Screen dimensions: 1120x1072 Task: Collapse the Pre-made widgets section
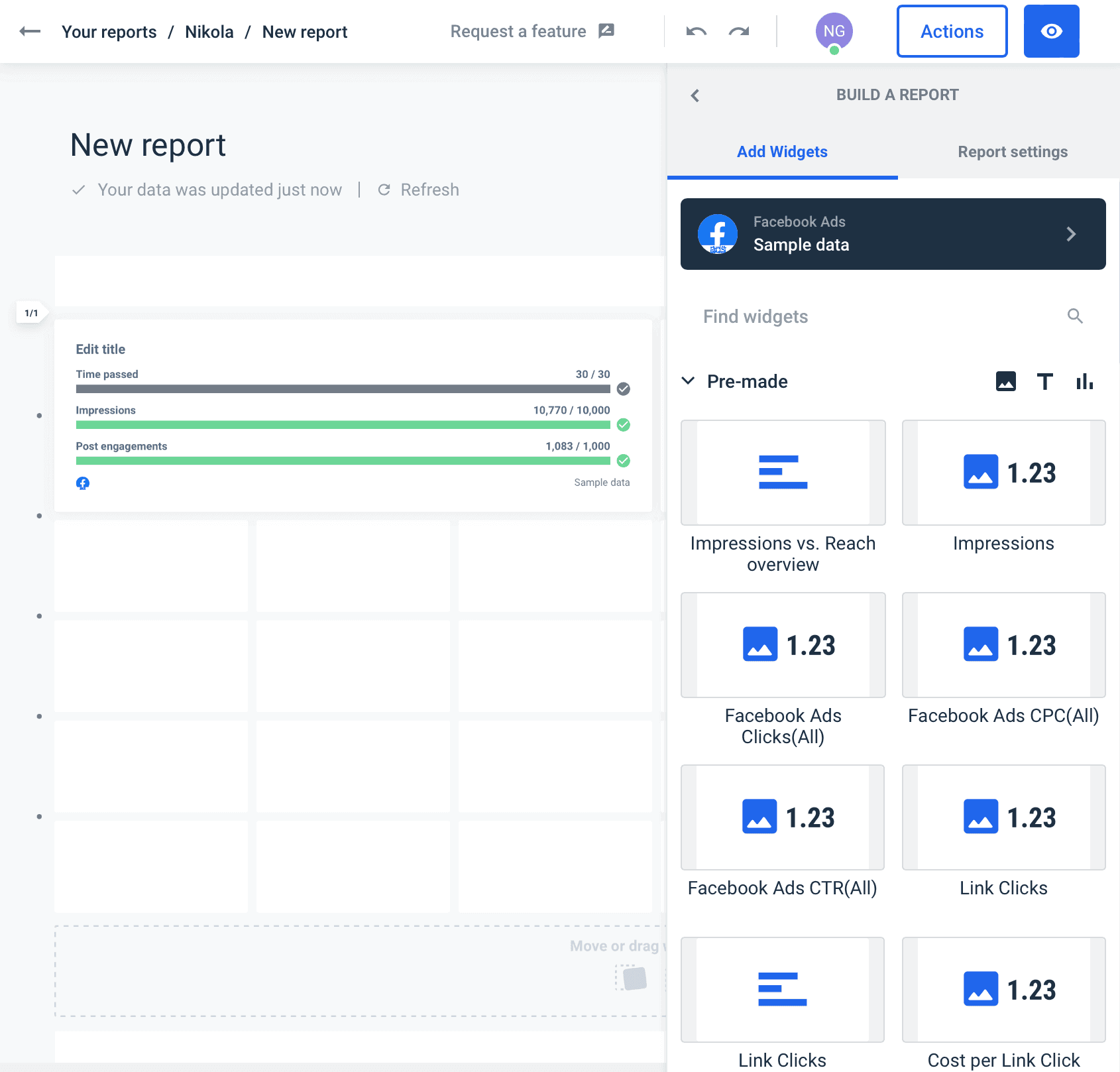(x=689, y=381)
